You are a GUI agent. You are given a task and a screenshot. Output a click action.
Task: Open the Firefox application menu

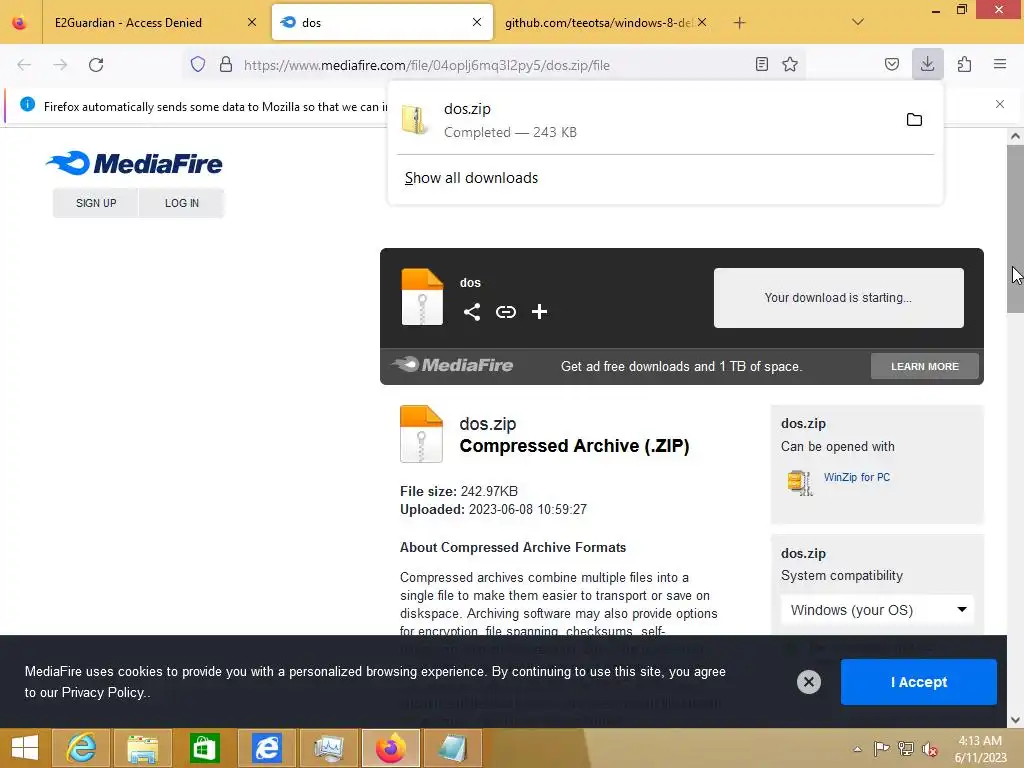pos(1000,64)
